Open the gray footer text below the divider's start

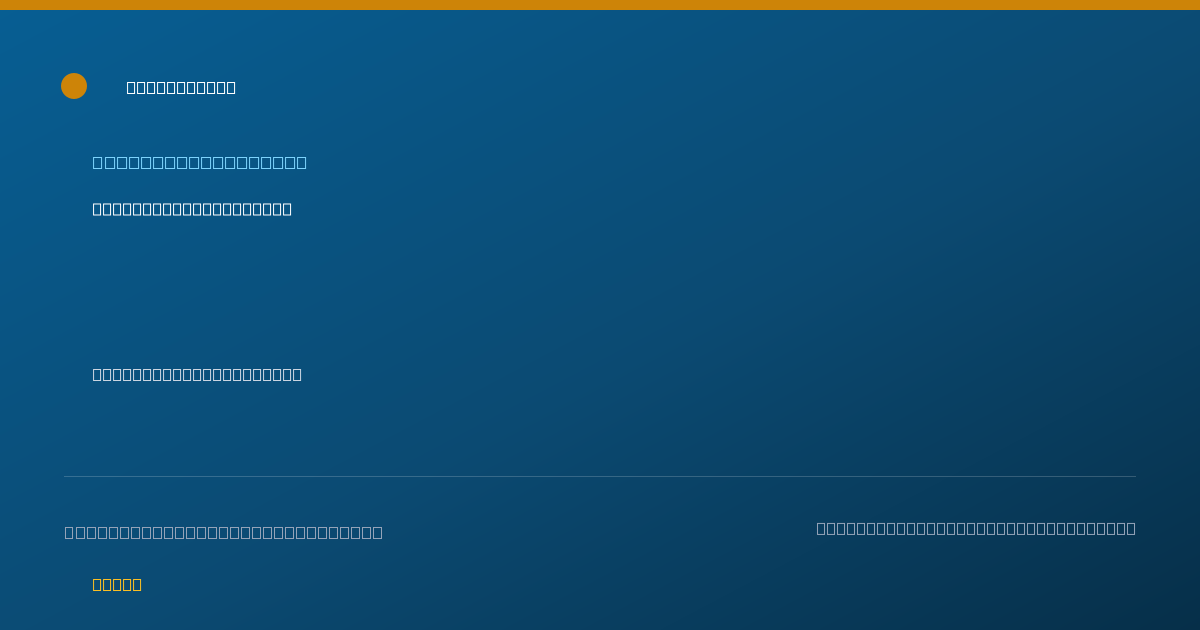[224, 532]
